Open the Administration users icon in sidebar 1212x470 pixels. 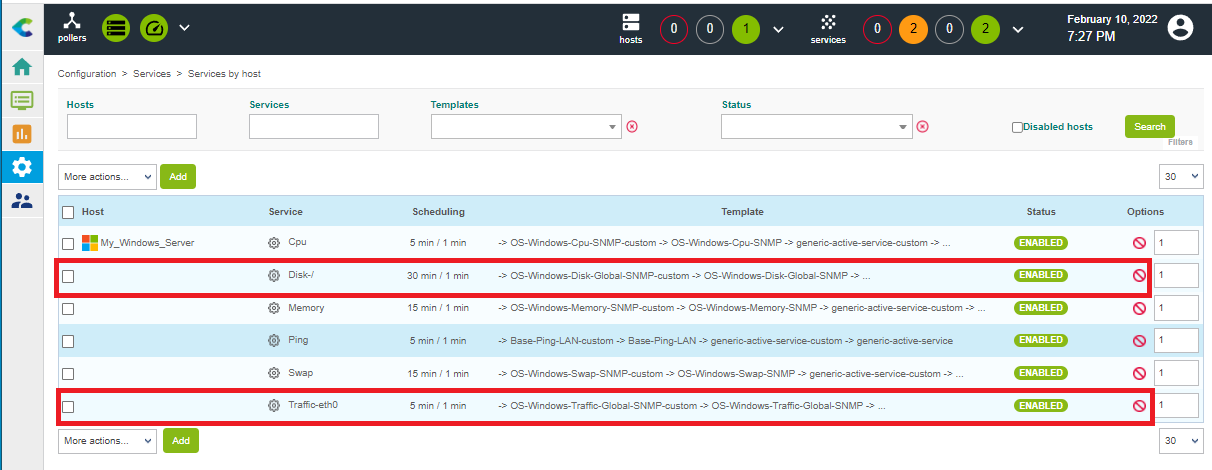pyautogui.click(x=21, y=200)
